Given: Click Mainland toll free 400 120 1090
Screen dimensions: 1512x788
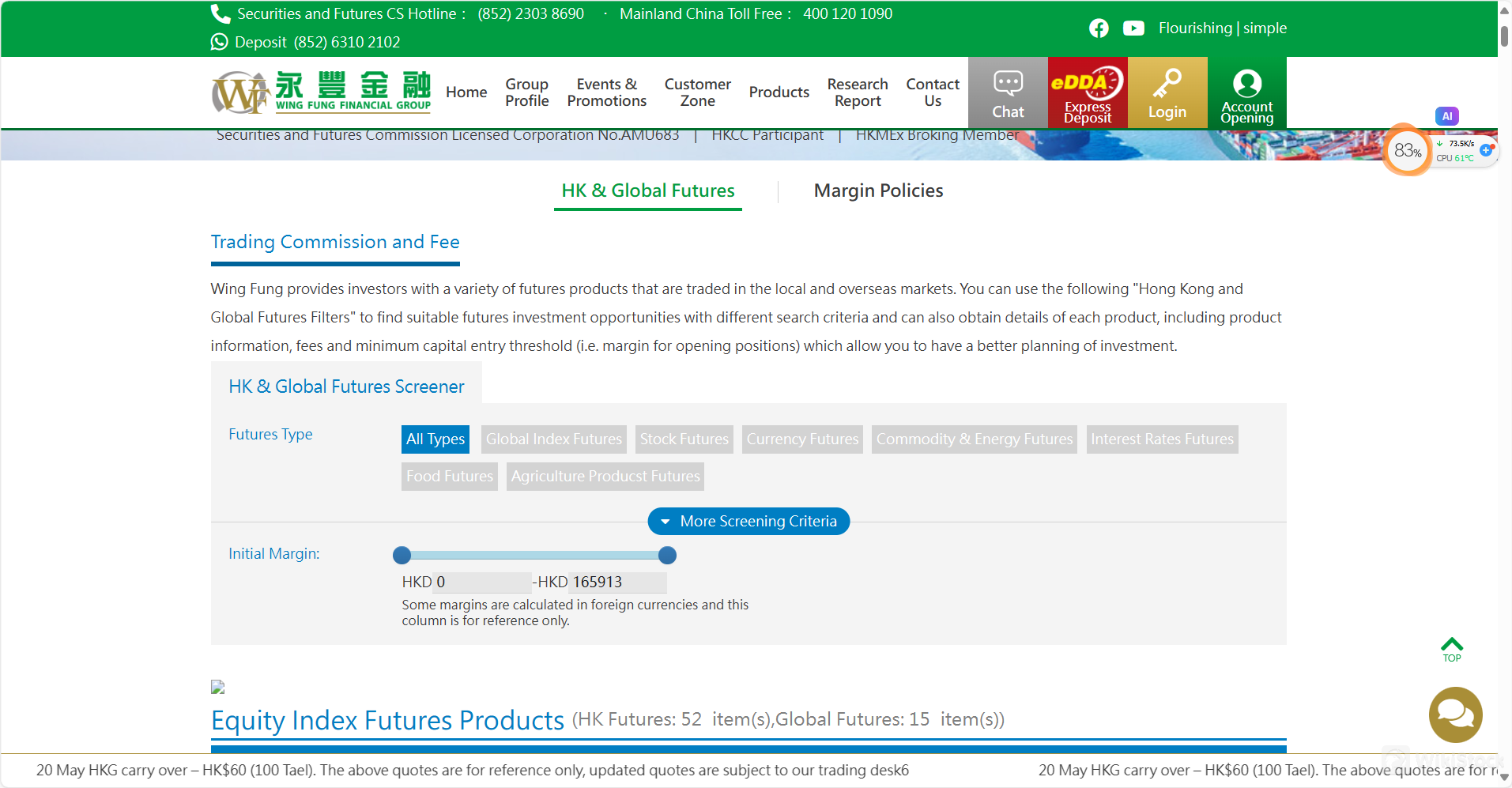Looking at the screenshot, I should tap(847, 13).
